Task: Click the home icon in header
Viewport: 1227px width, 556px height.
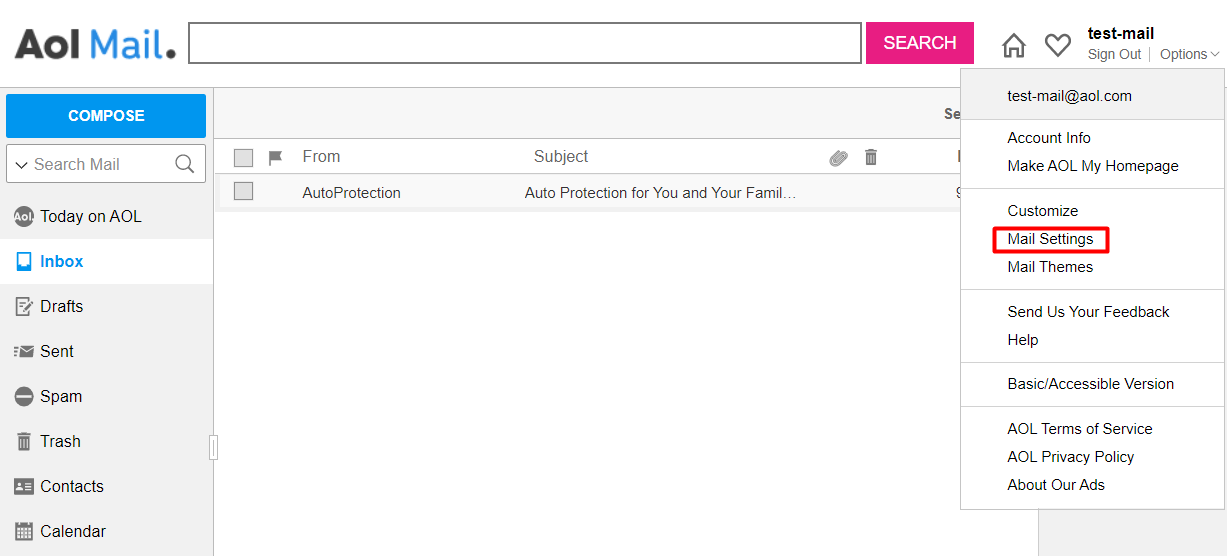Action: [1014, 45]
